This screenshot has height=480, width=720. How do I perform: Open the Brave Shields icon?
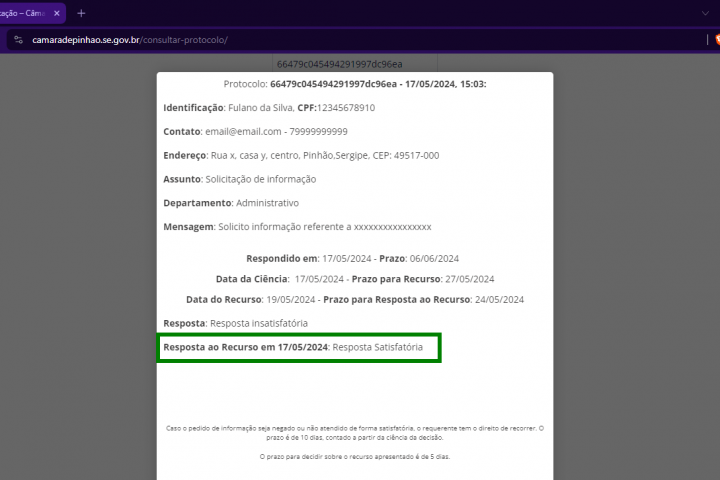pos(713,40)
